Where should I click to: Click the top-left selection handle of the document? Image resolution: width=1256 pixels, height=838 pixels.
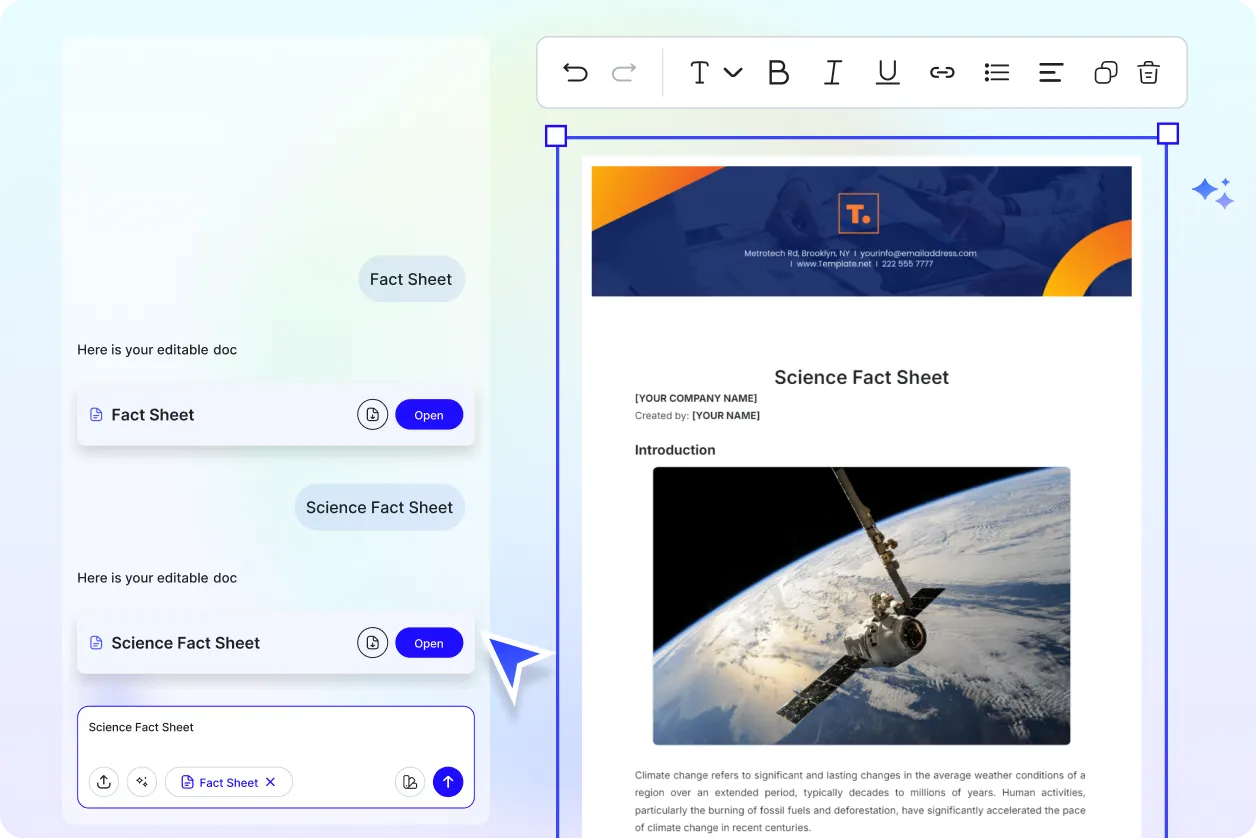(x=556, y=136)
